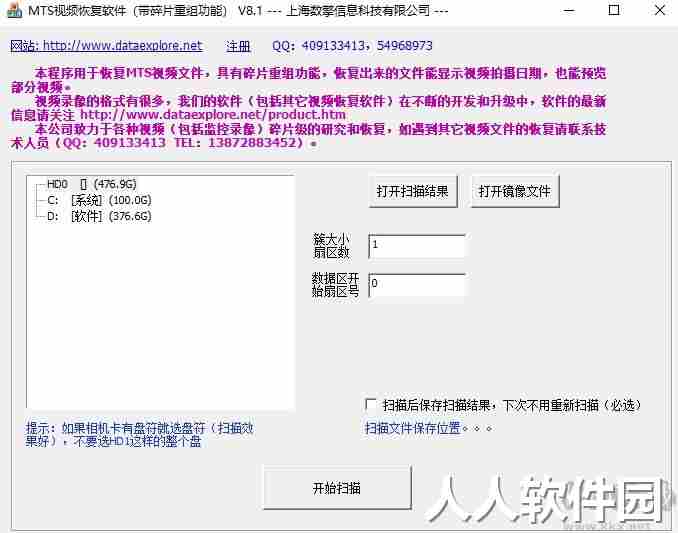Close the MTS recovery window
Viewport: 678px width, 533px height.
[x=659, y=10]
